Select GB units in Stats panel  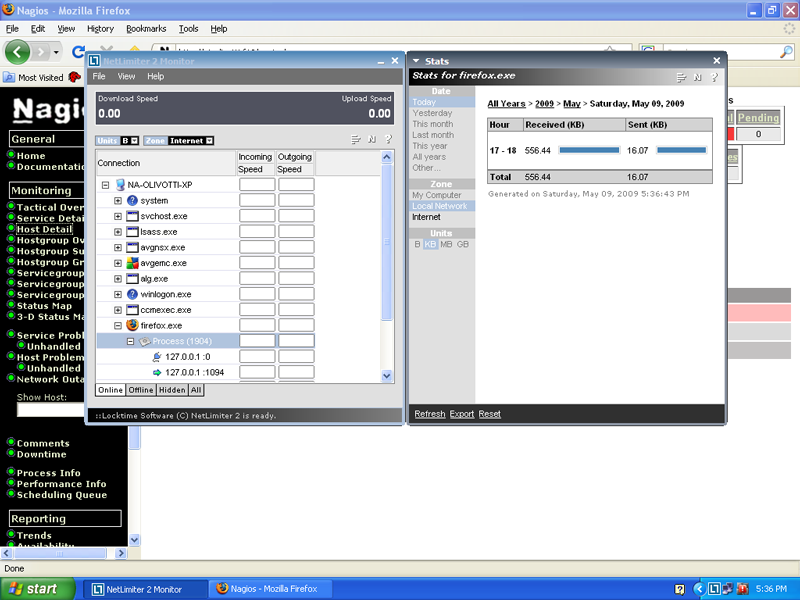pyautogui.click(x=463, y=244)
